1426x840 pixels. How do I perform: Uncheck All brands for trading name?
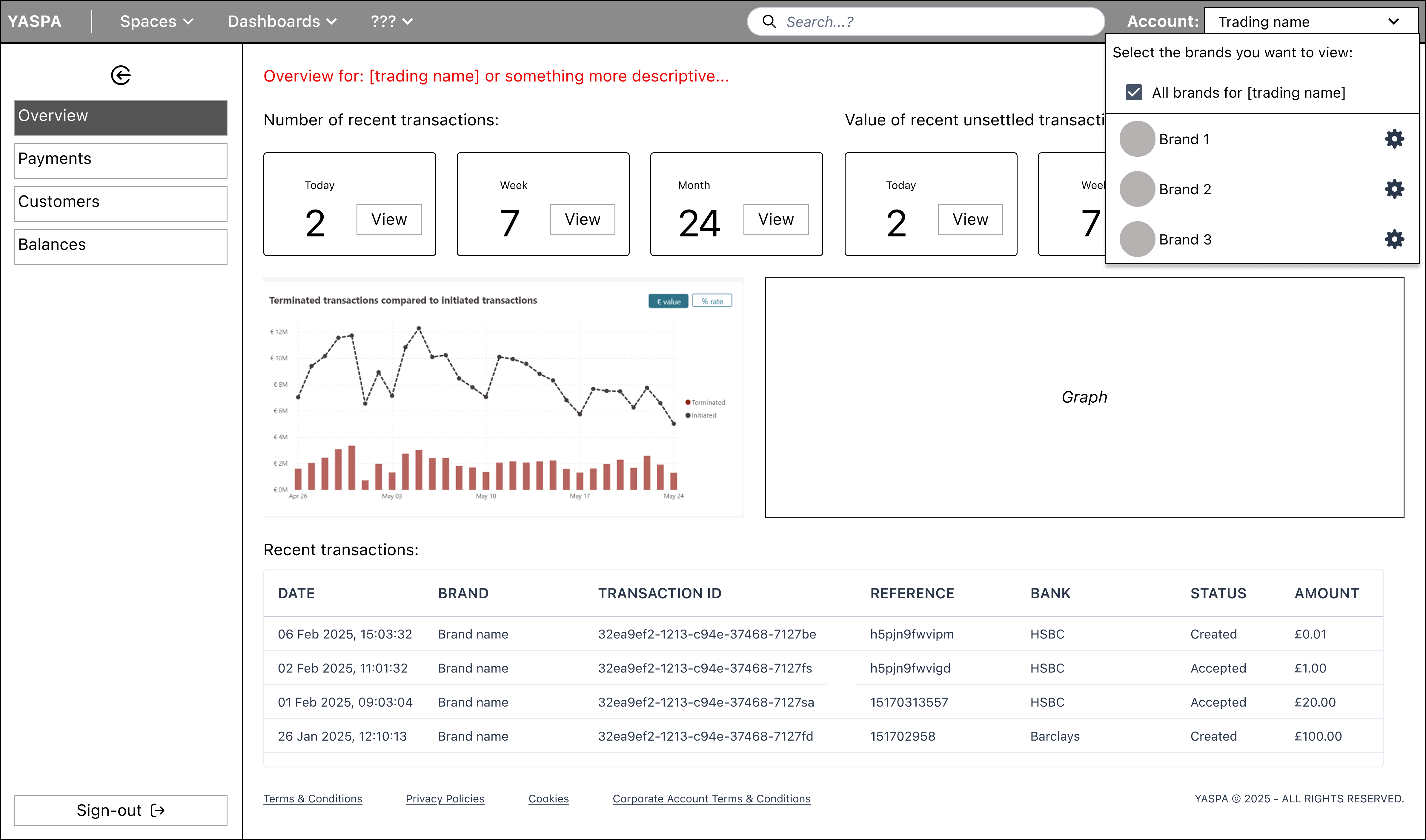pos(1133,92)
